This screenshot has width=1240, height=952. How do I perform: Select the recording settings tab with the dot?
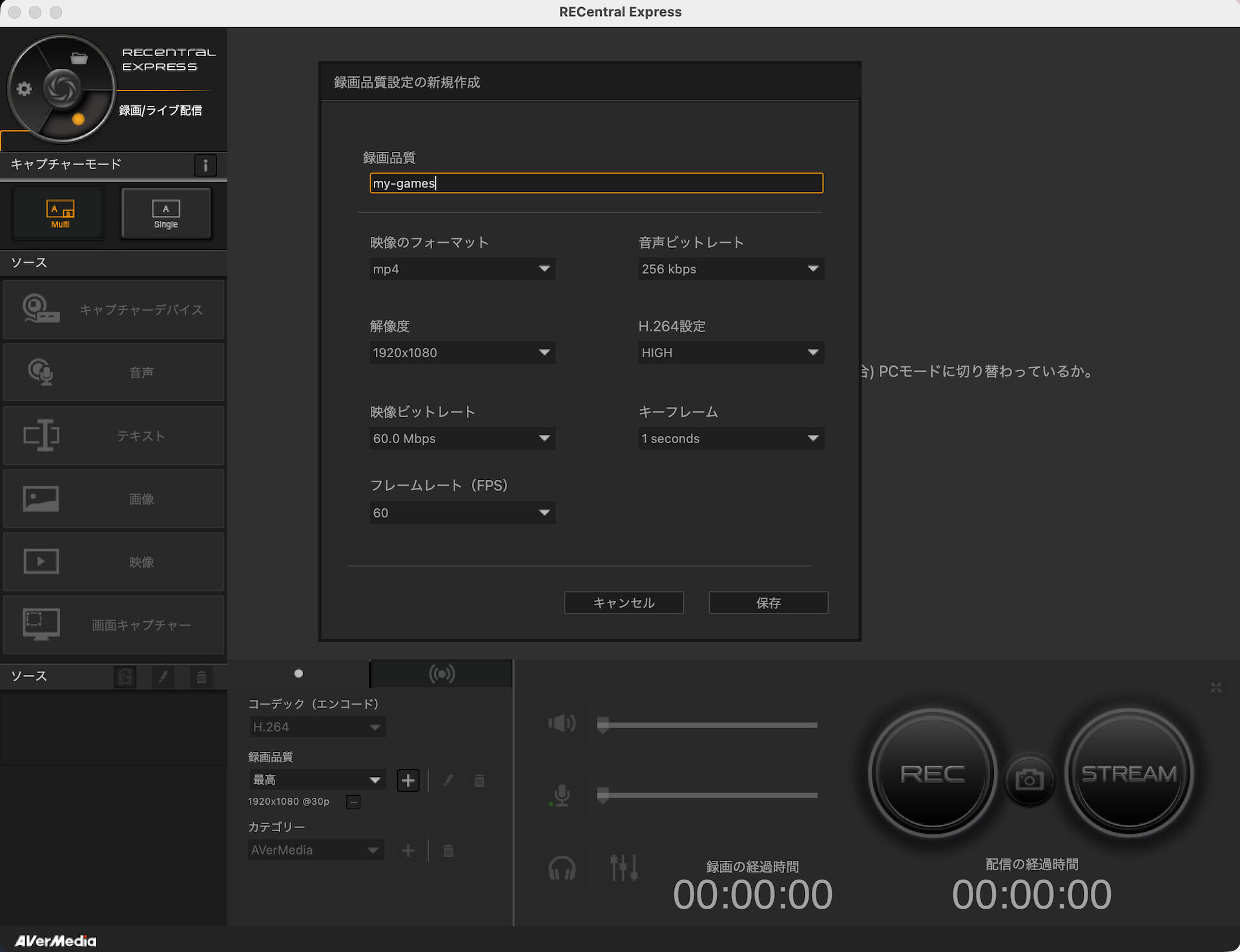tap(298, 674)
